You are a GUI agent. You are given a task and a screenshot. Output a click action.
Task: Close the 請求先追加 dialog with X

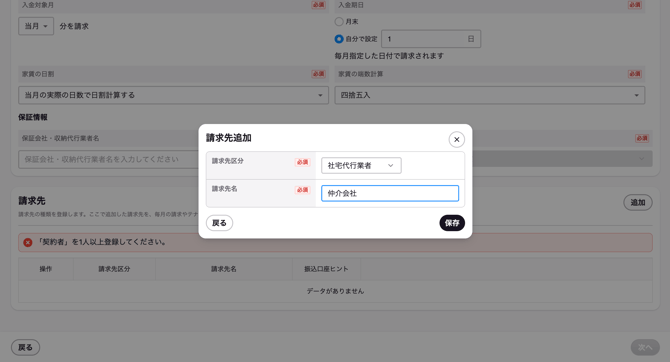click(x=456, y=139)
